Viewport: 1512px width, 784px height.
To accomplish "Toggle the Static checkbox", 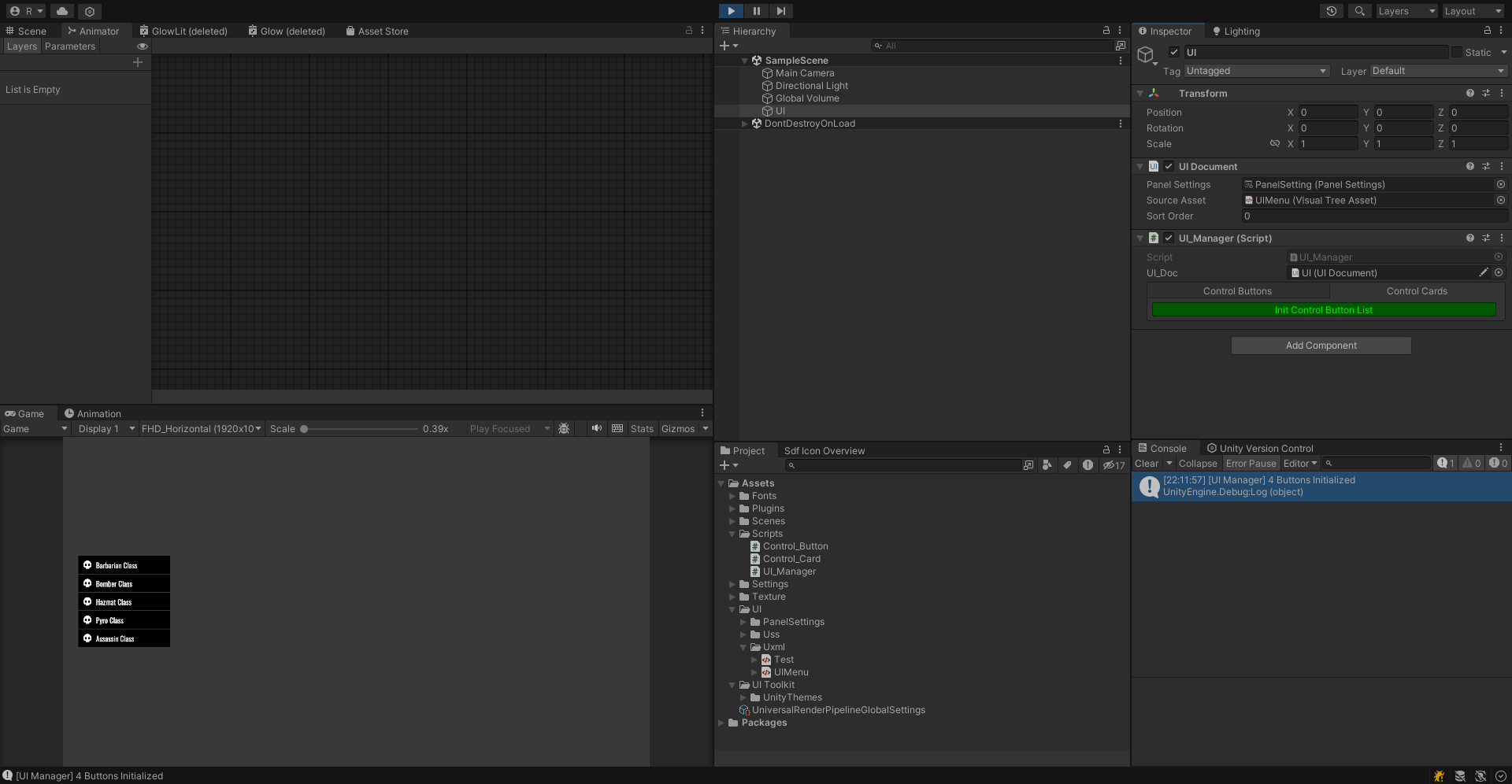I will 1457,53.
